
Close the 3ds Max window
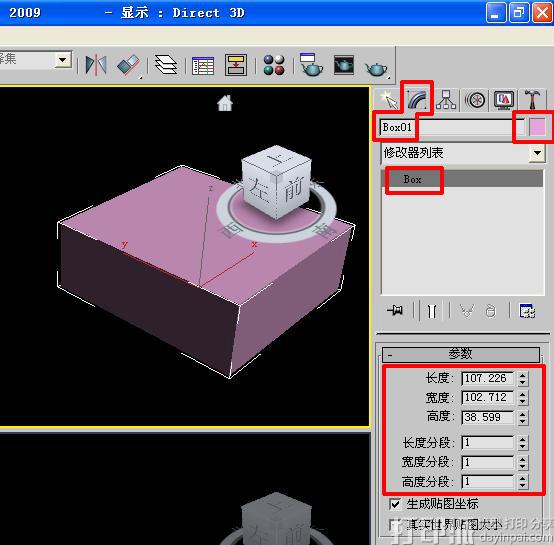click(x=542, y=13)
